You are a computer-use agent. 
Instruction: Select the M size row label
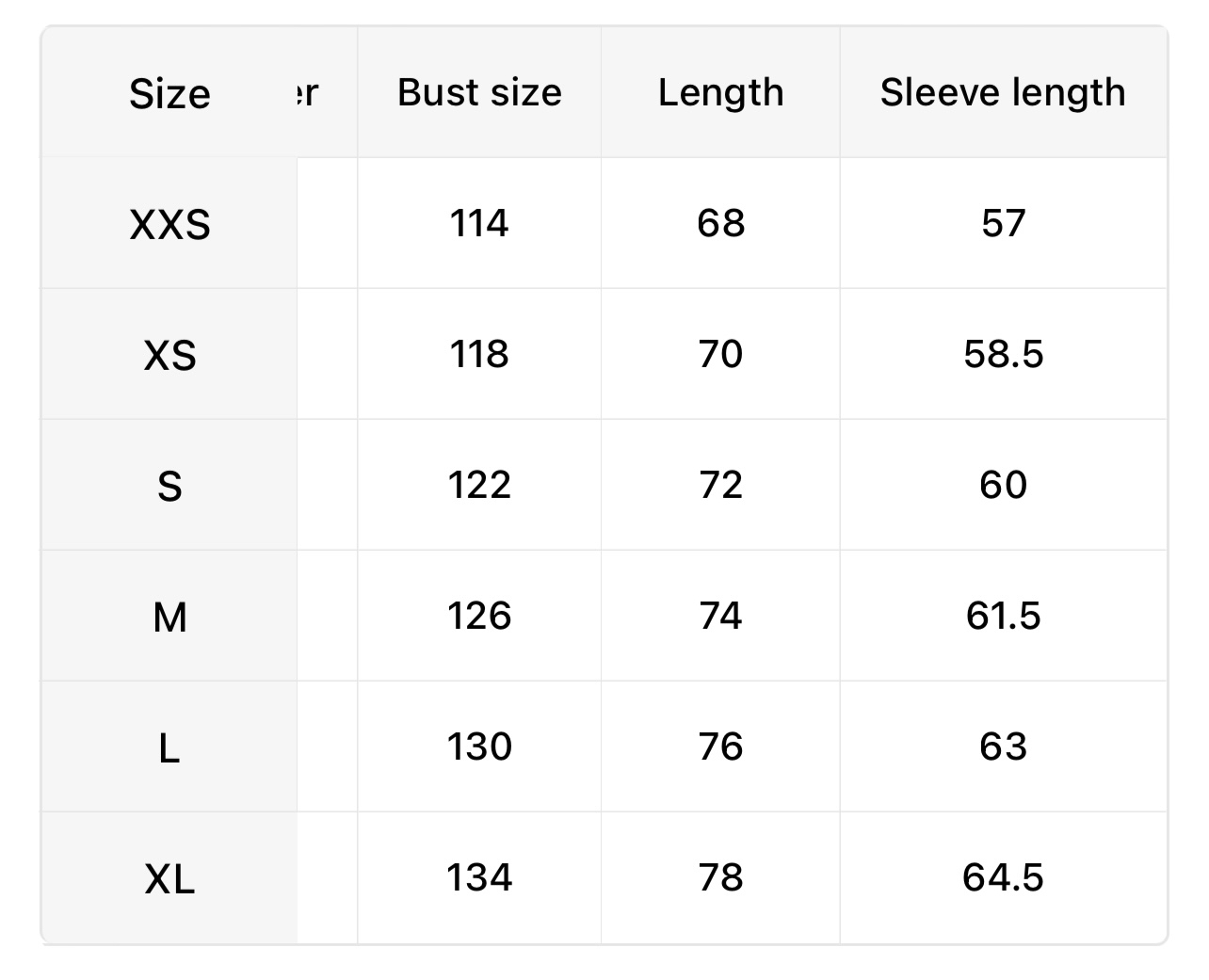(x=169, y=617)
